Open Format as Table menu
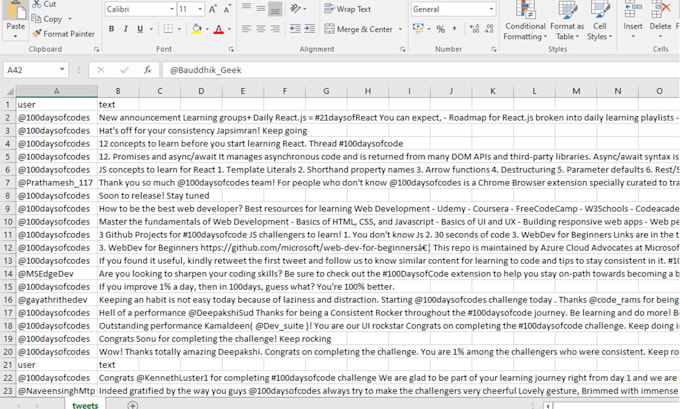The height and width of the screenshot is (409, 680). tap(567, 21)
